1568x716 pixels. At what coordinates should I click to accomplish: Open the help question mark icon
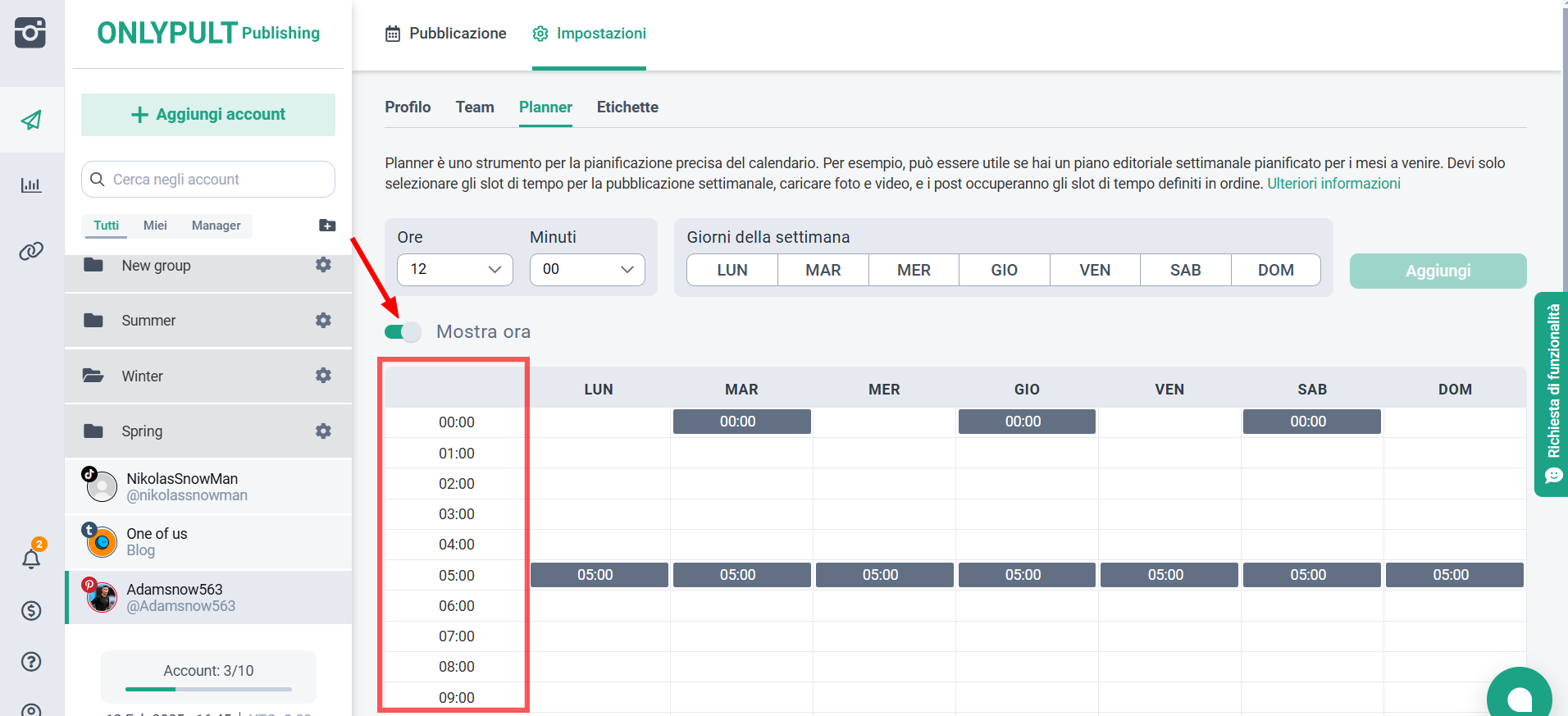(31, 661)
